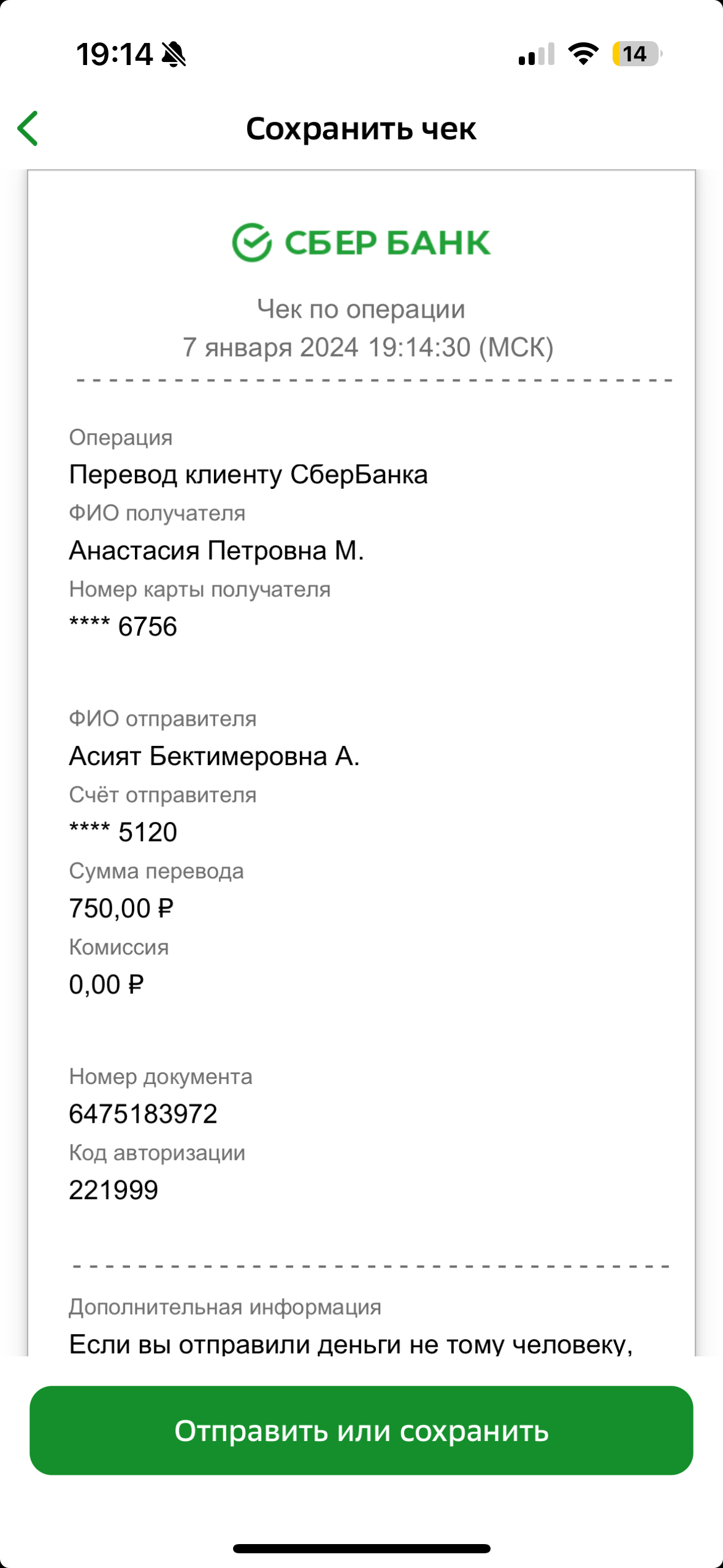This screenshot has height=1568, width=723.
Task: Tap the muted bell status icon
Action: pos(174,54)
